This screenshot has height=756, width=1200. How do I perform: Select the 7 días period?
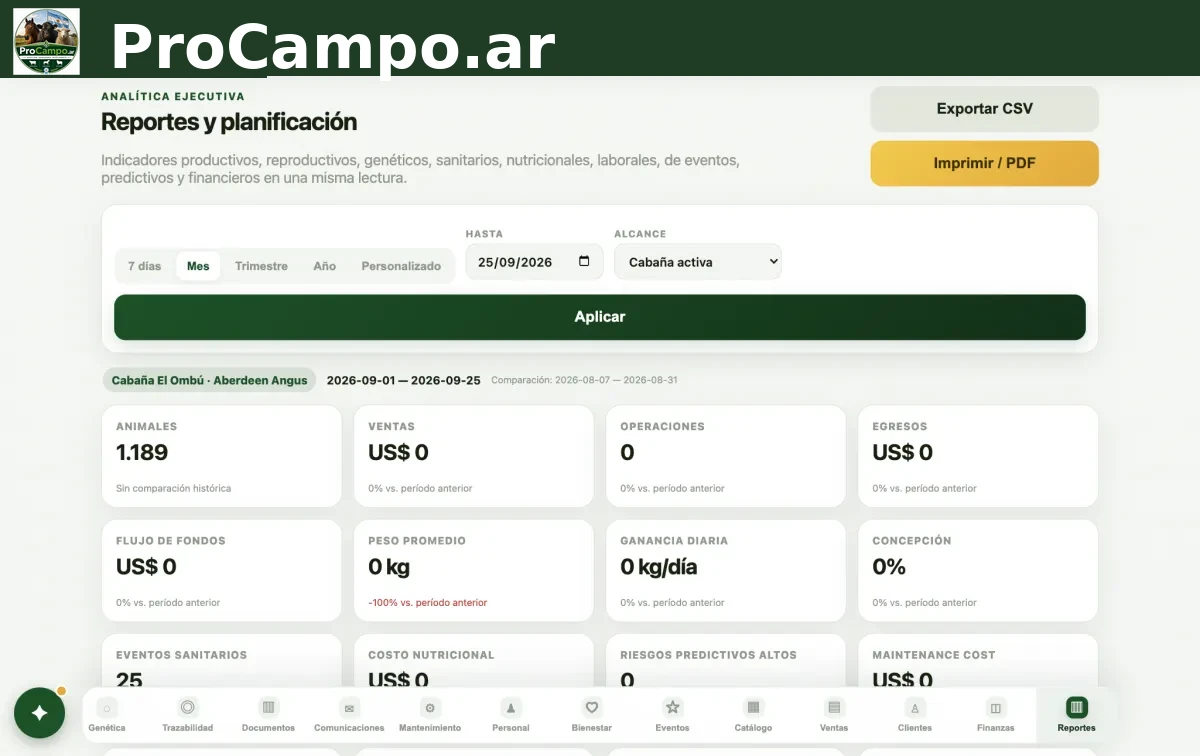coord(144,266)
